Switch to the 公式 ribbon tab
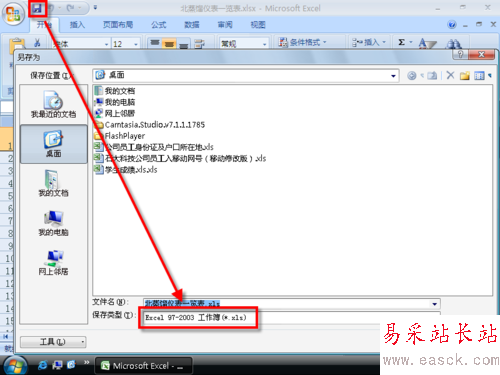 159,25
